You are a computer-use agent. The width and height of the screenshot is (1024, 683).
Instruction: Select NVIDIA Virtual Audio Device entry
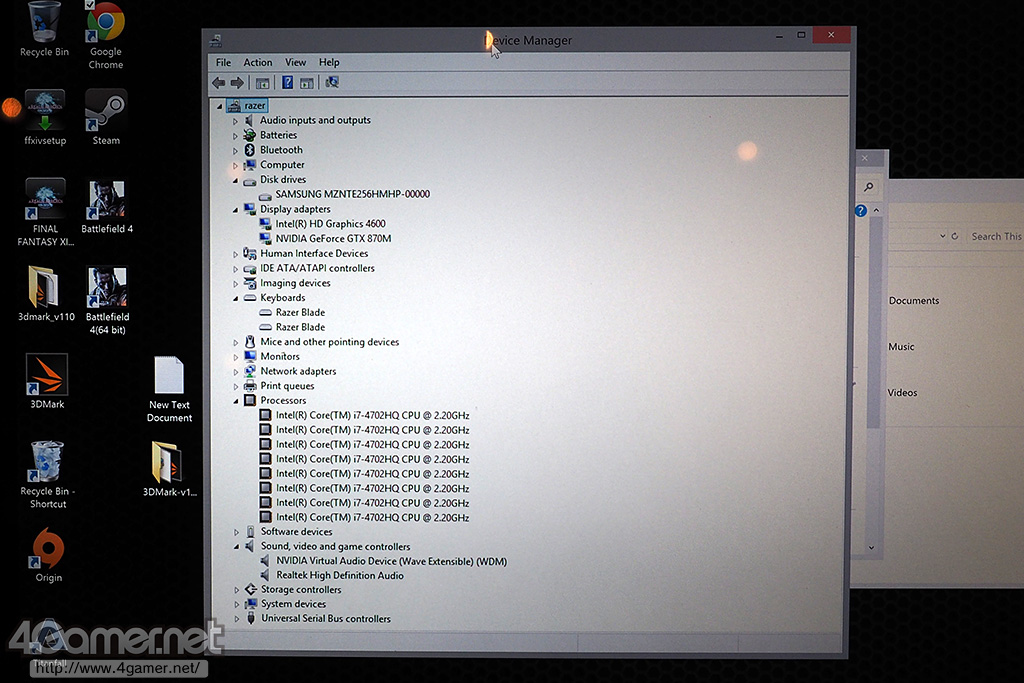pyautogui.click(x=391, y=561)
